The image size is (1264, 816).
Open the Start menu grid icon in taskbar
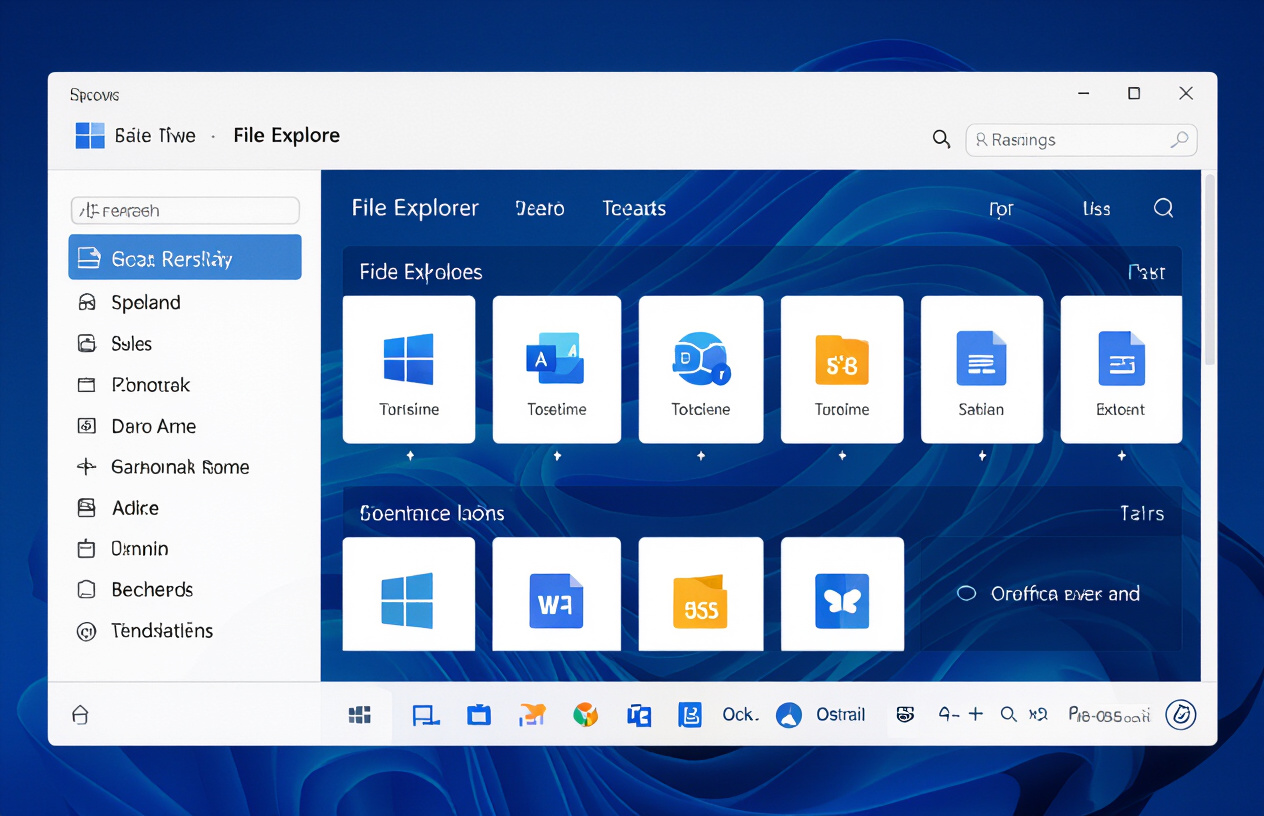click(x=360, y=714)
